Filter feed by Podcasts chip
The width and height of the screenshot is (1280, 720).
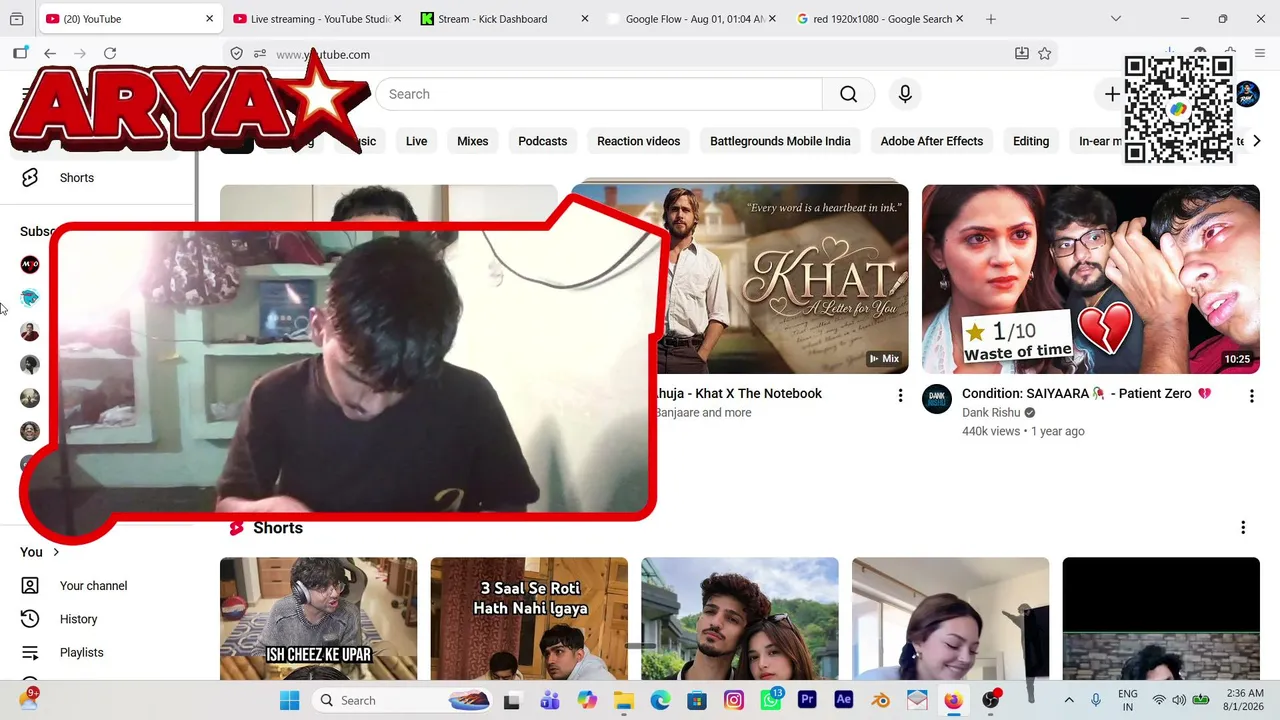click(543, 141)
